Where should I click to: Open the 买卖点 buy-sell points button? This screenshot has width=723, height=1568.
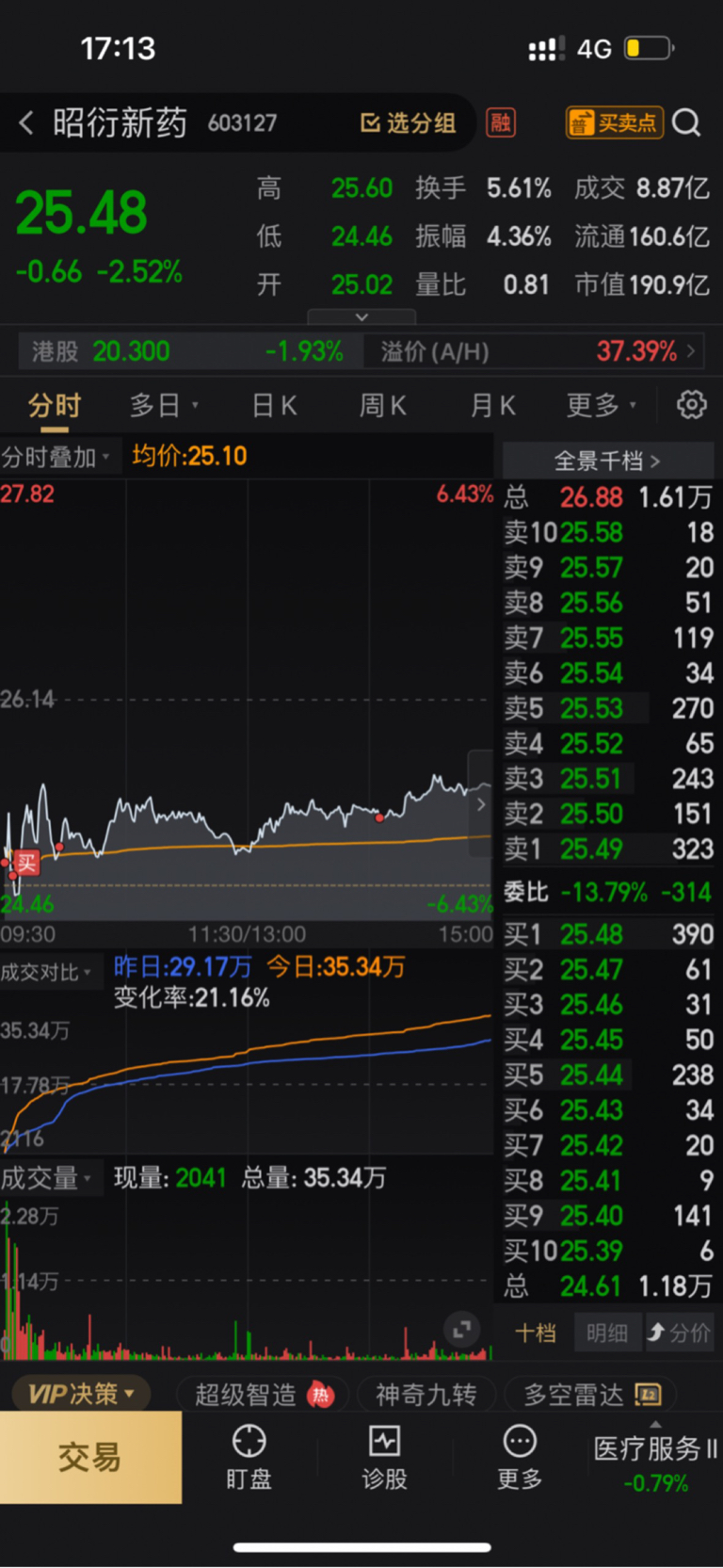(x=614, y=122)
